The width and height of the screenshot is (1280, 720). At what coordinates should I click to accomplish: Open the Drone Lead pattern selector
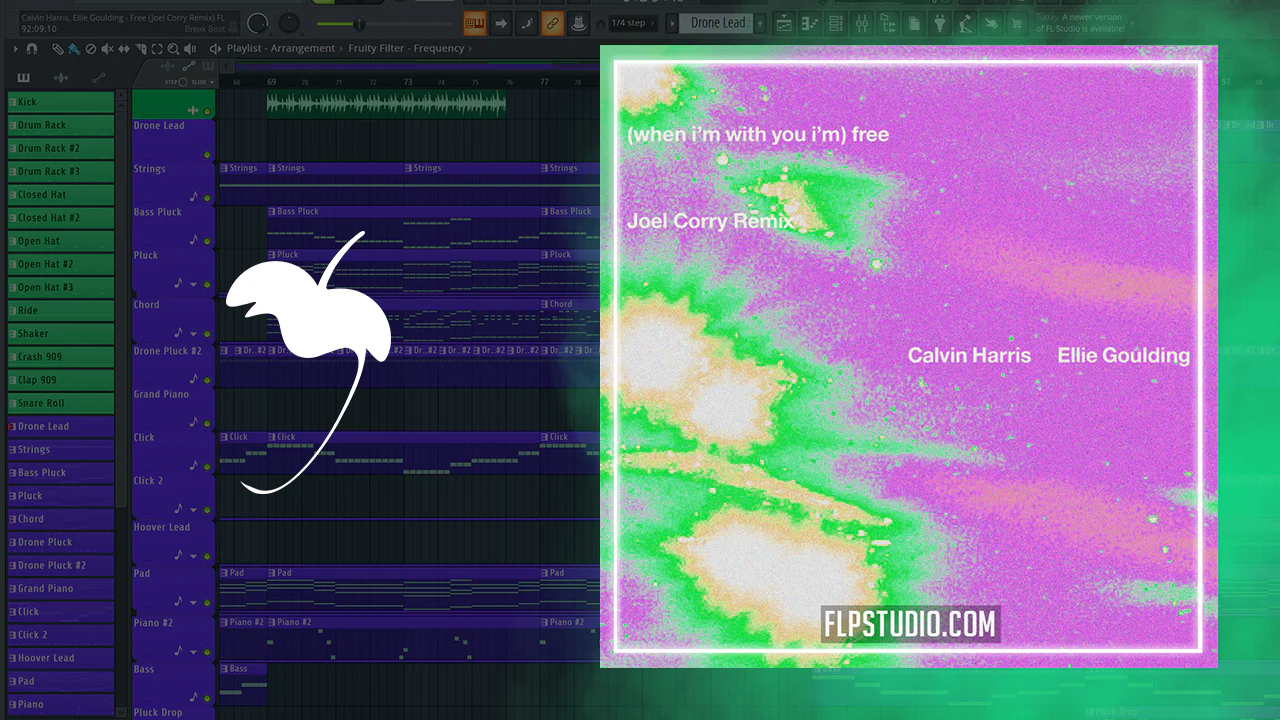718,23
